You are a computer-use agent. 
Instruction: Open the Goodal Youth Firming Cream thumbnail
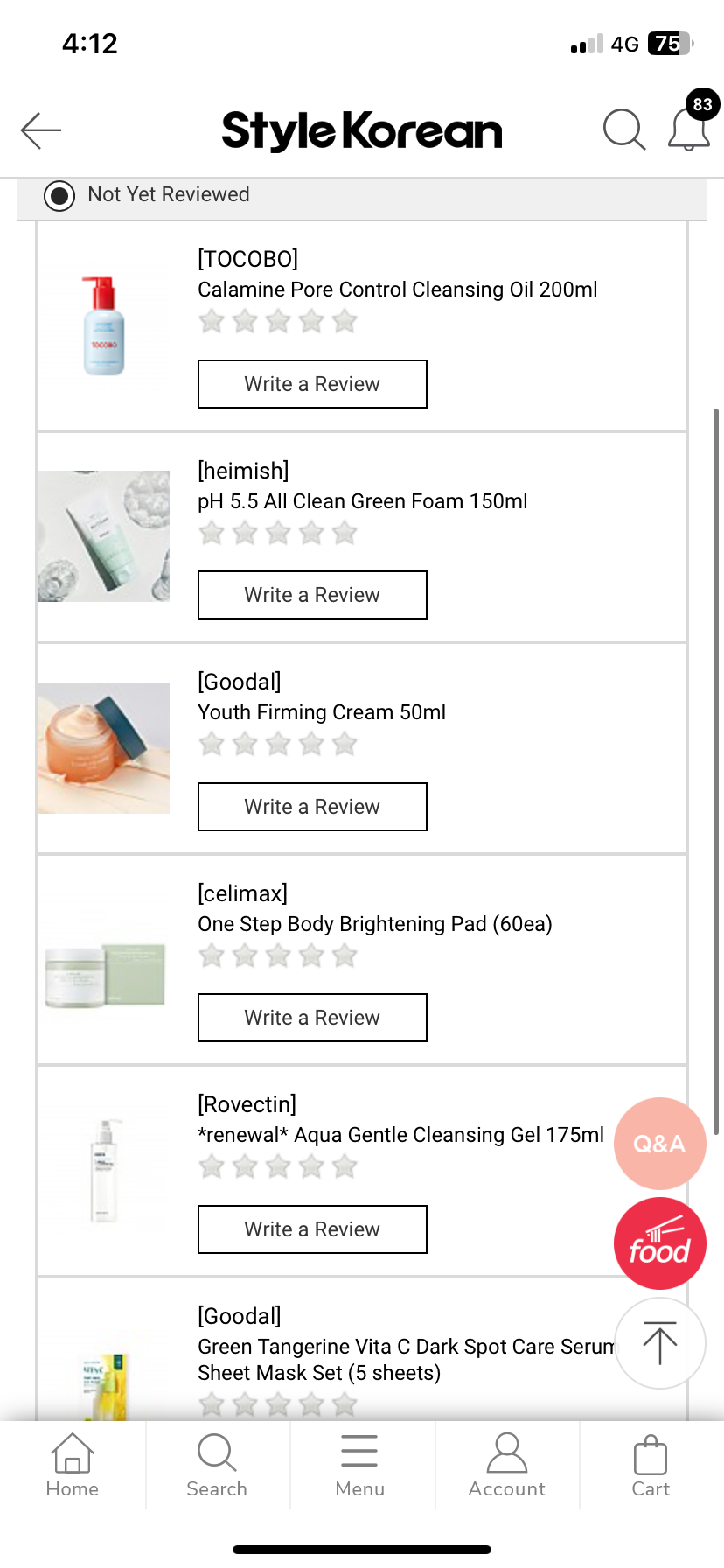pos(104,748)
